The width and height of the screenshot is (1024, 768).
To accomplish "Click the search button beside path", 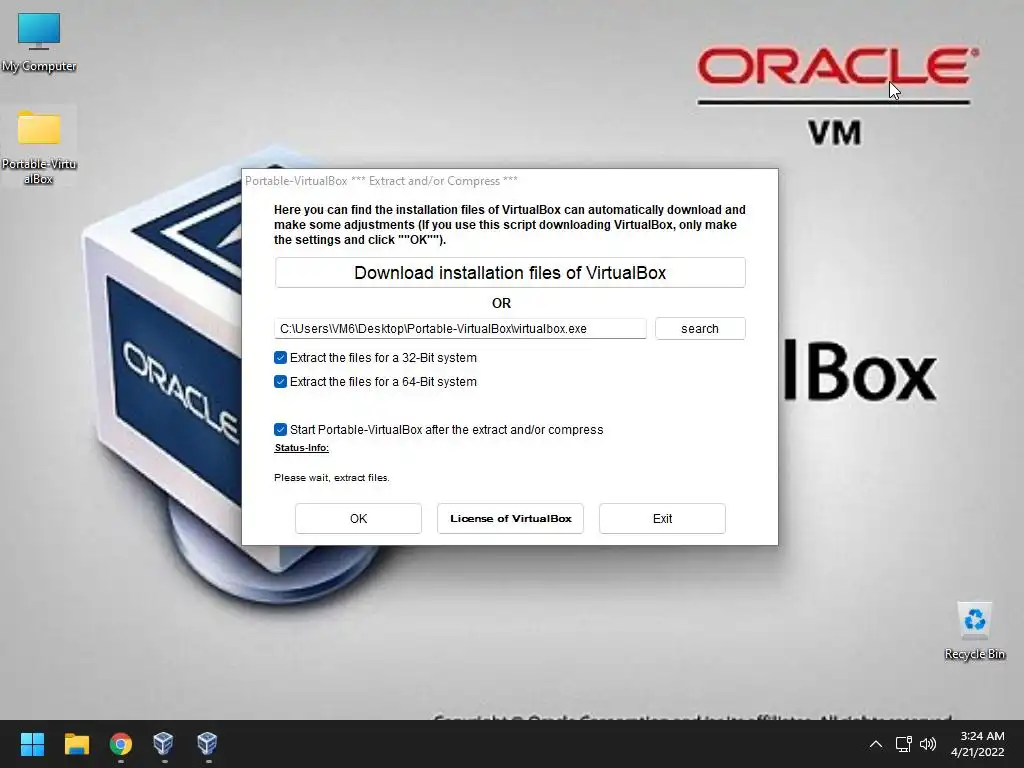I will pyautogui.click(x=700, y=328).
